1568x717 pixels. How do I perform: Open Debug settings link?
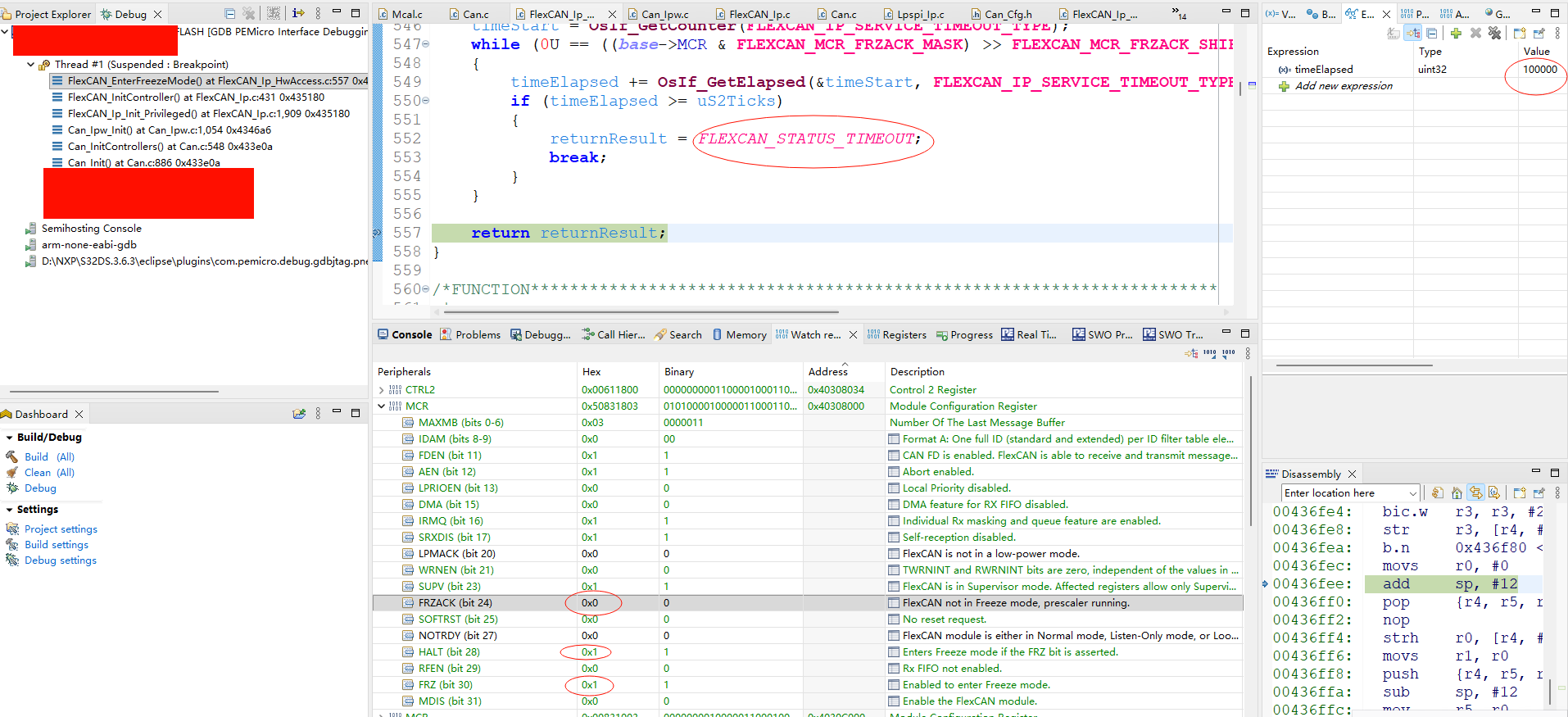[x=61, y=560]
